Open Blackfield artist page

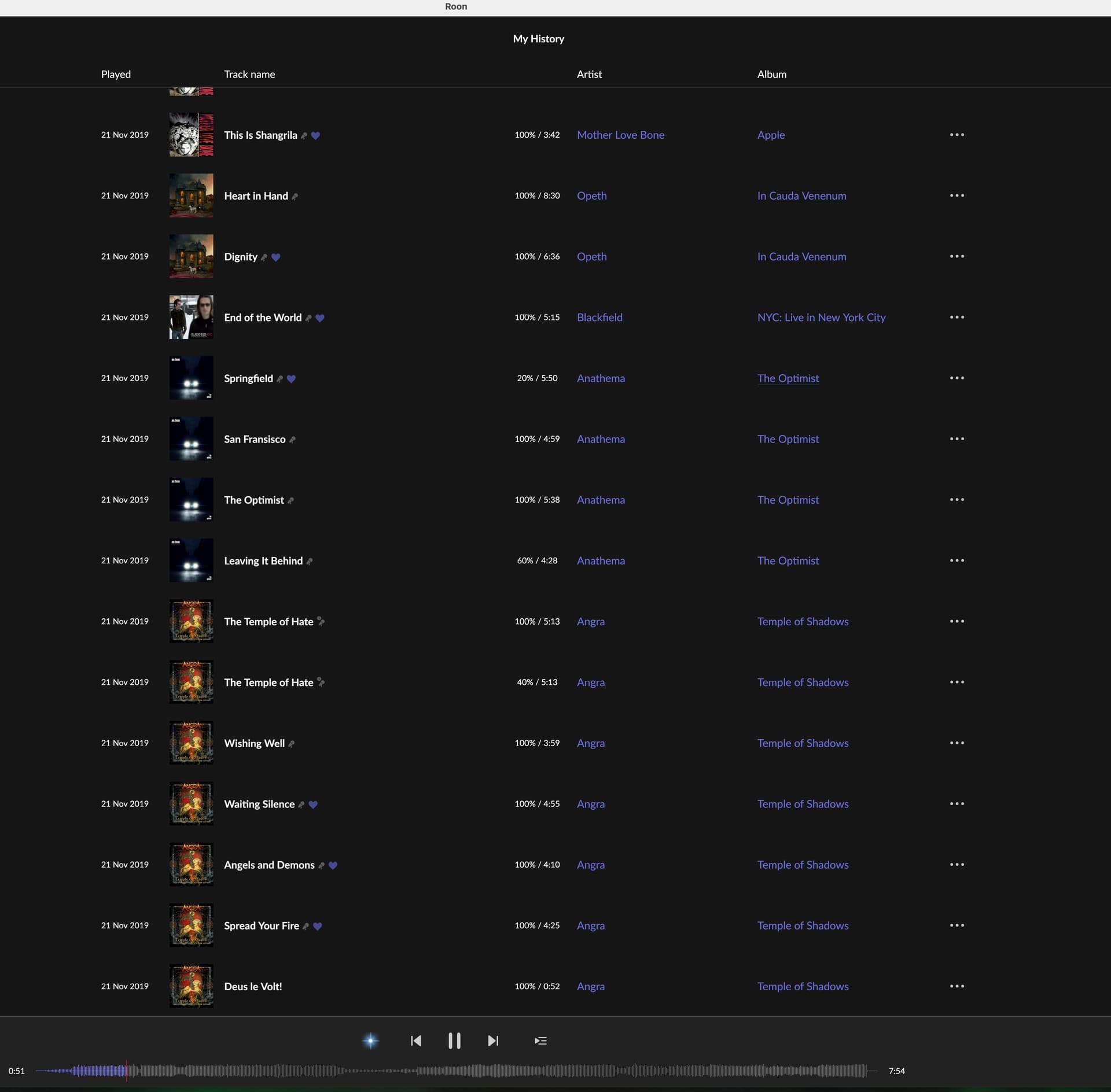tap(599, 317)
